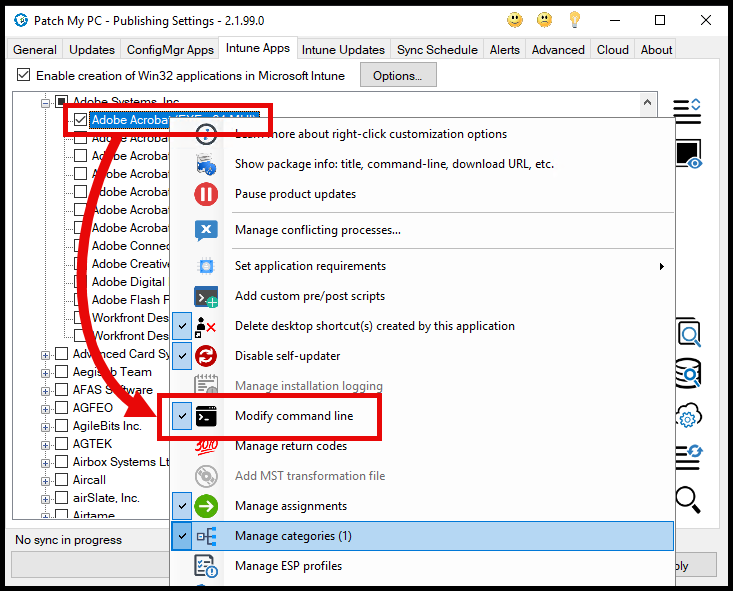This screenshot has height=591, width=733.
Task: Click the database search icon in sidebar
Action: 689,373
